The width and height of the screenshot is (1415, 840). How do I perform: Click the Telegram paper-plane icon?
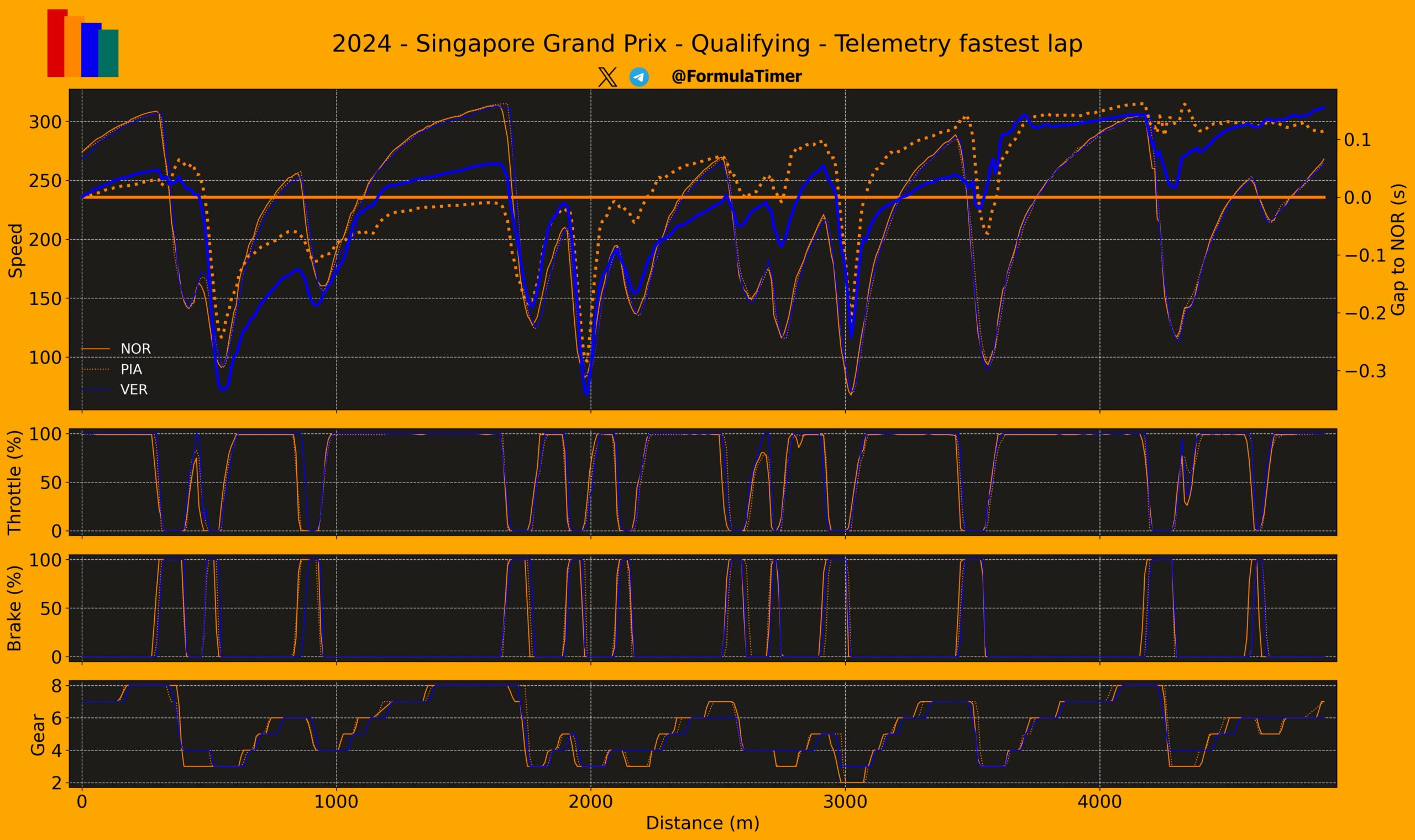coord(639,77)
